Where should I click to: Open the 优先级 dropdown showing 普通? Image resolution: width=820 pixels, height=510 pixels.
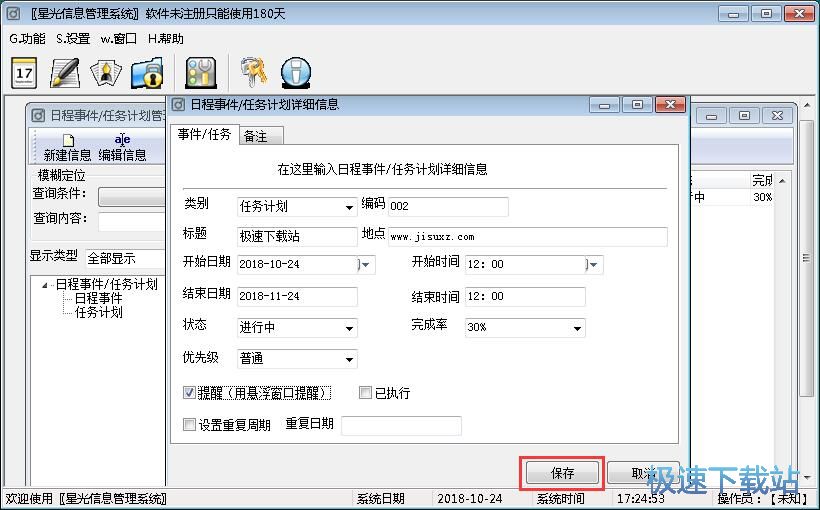297,359
